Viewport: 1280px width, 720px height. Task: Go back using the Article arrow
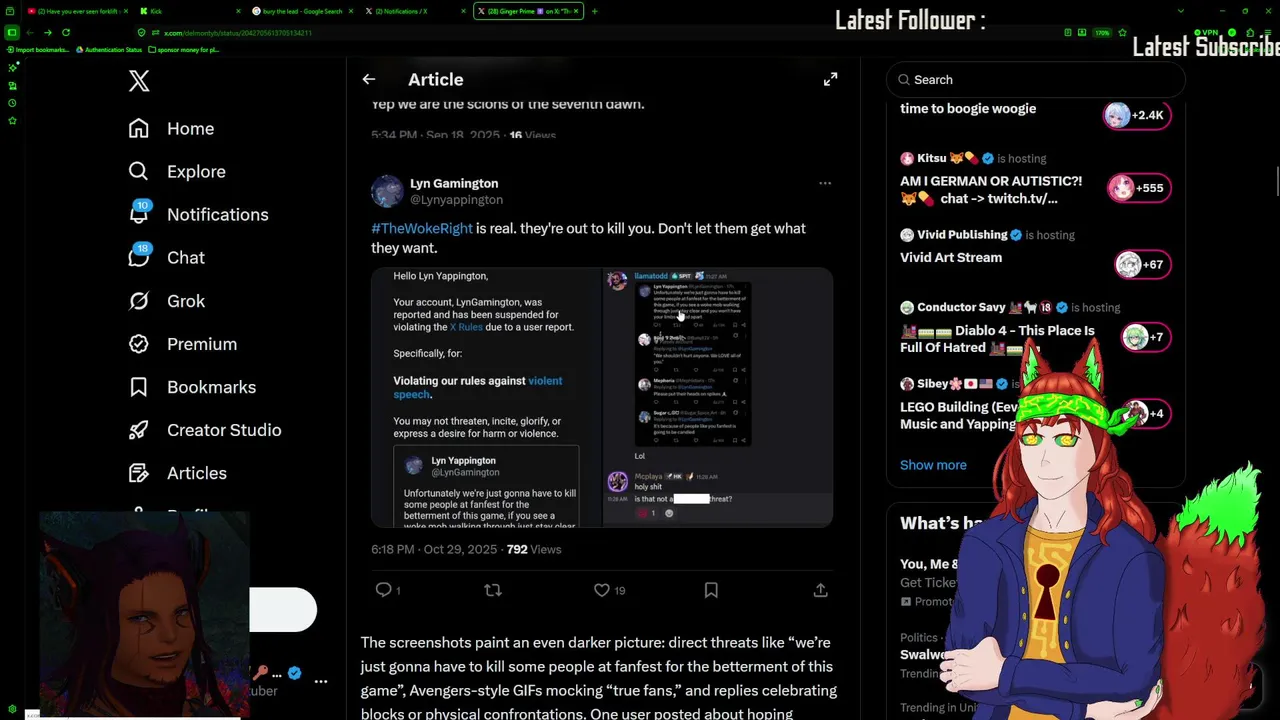(369, 79)
